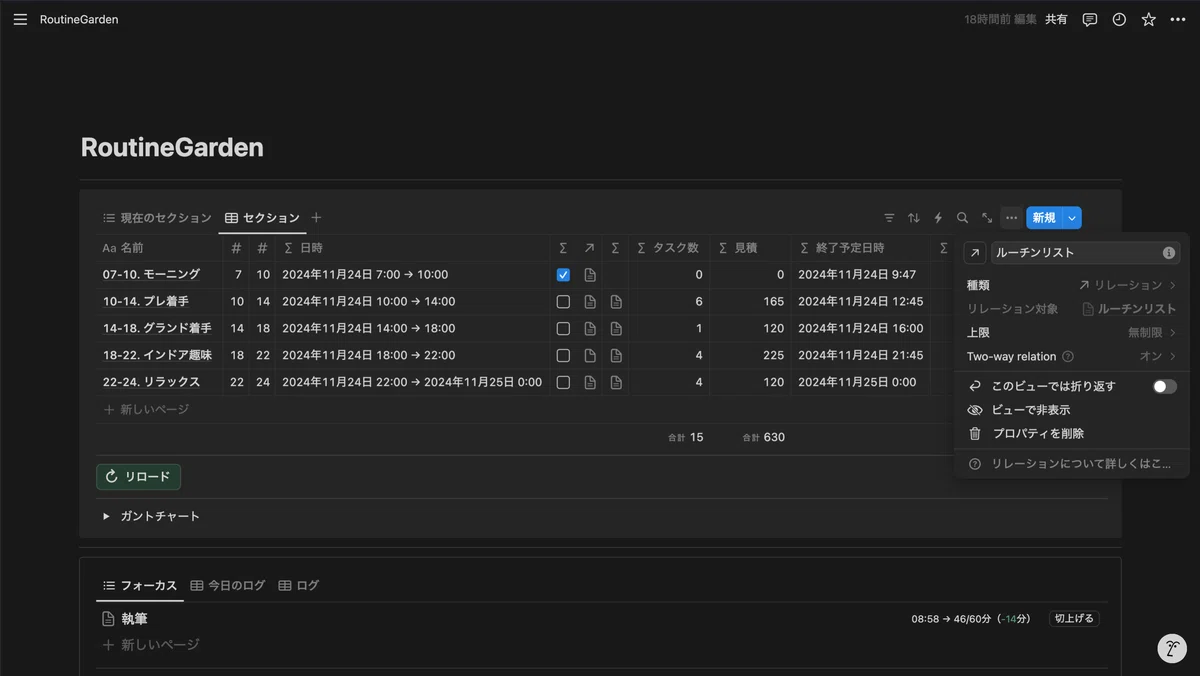Add a new view with plus icon

(316, 217)
